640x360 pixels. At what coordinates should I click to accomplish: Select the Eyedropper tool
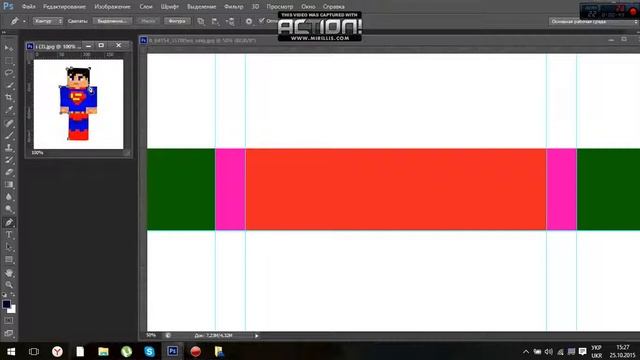tap(9, 110)
